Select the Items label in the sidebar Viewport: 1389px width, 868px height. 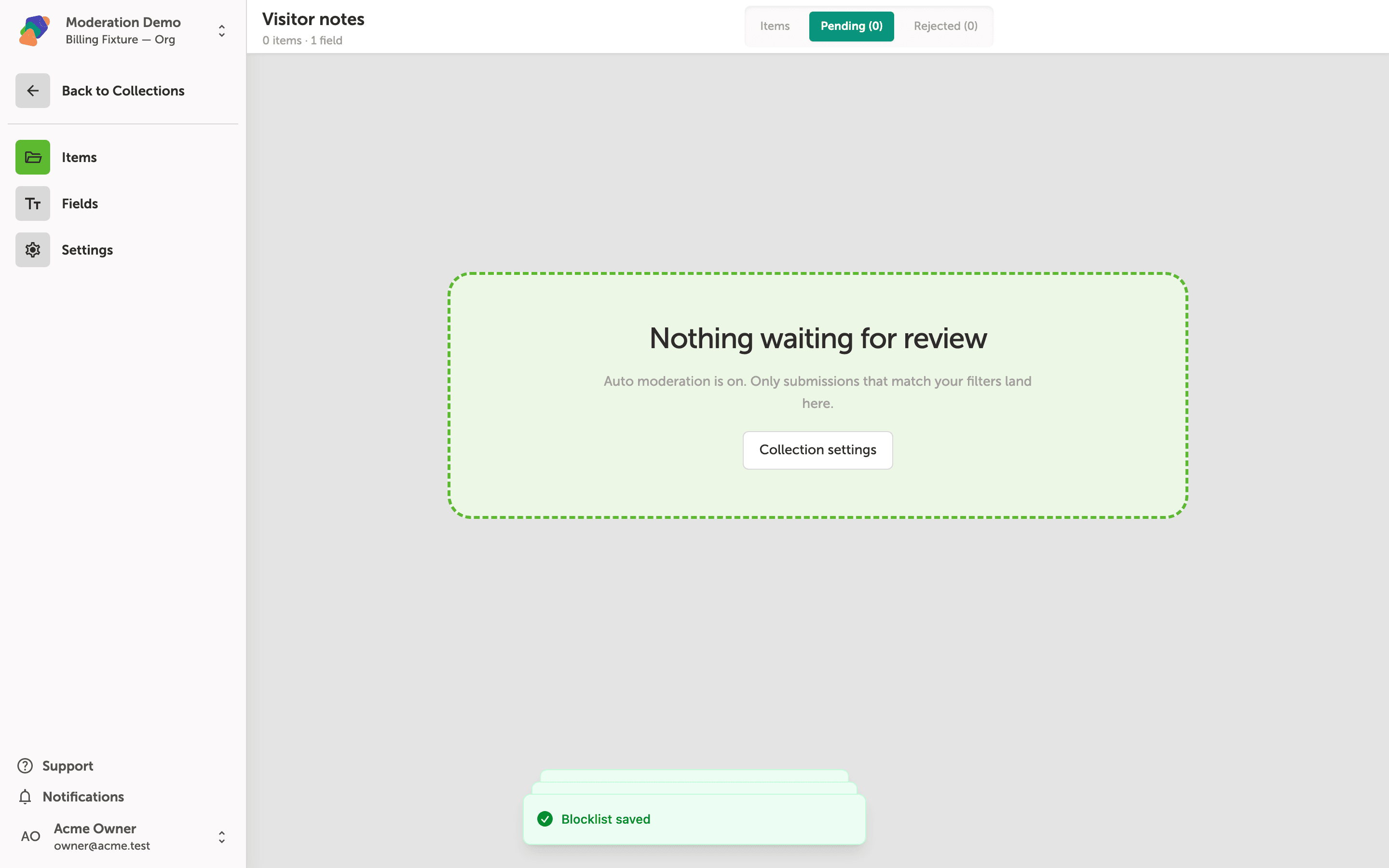79,157
